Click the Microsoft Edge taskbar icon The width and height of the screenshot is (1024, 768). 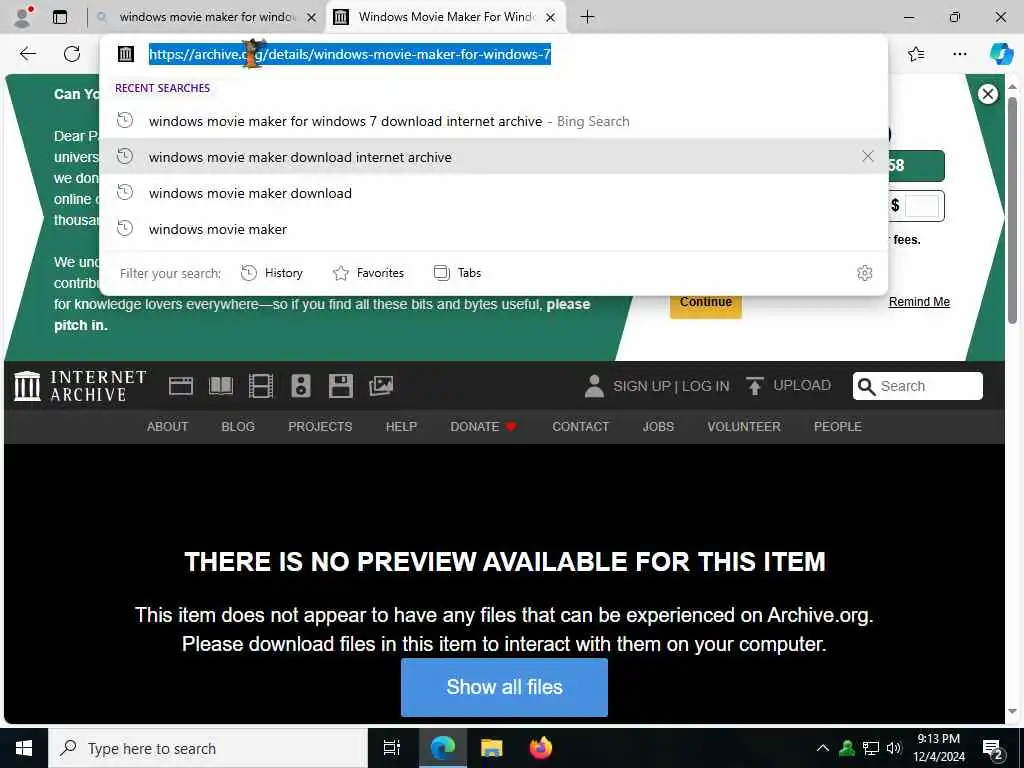443,748
